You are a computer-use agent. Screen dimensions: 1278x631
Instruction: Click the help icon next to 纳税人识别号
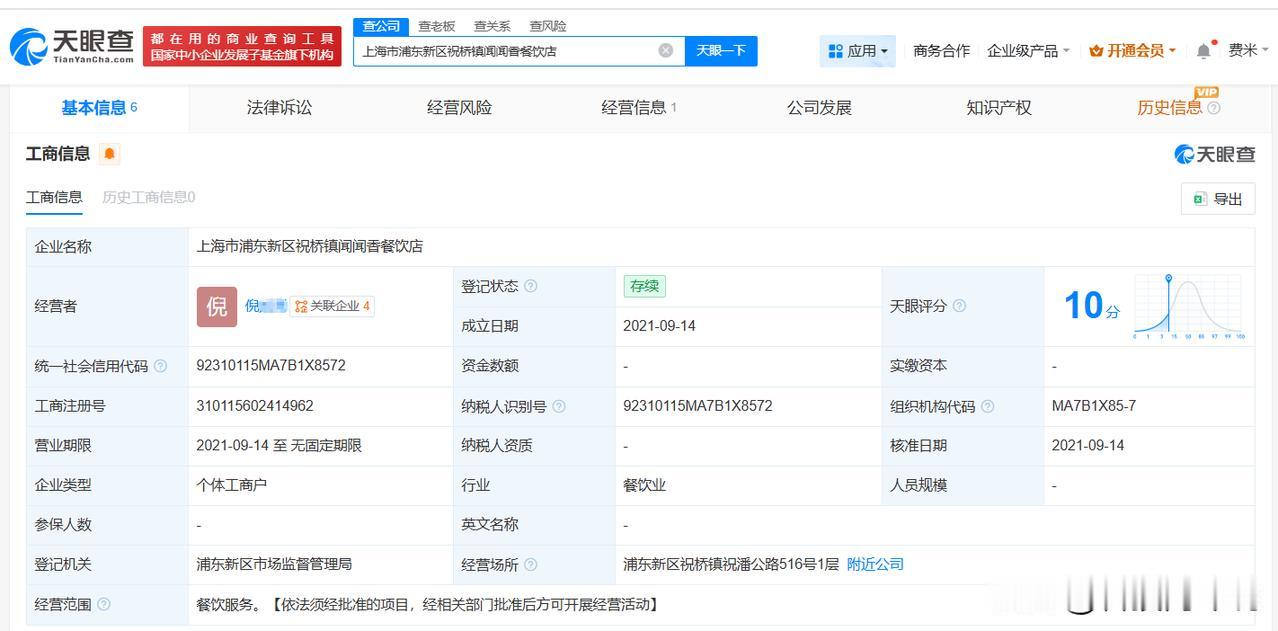pyautogui.click(x=559, y=406)
